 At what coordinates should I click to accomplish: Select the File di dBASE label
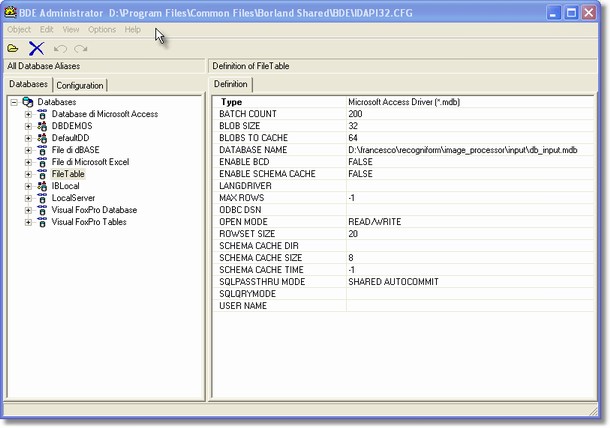click(x=75, y=150)
